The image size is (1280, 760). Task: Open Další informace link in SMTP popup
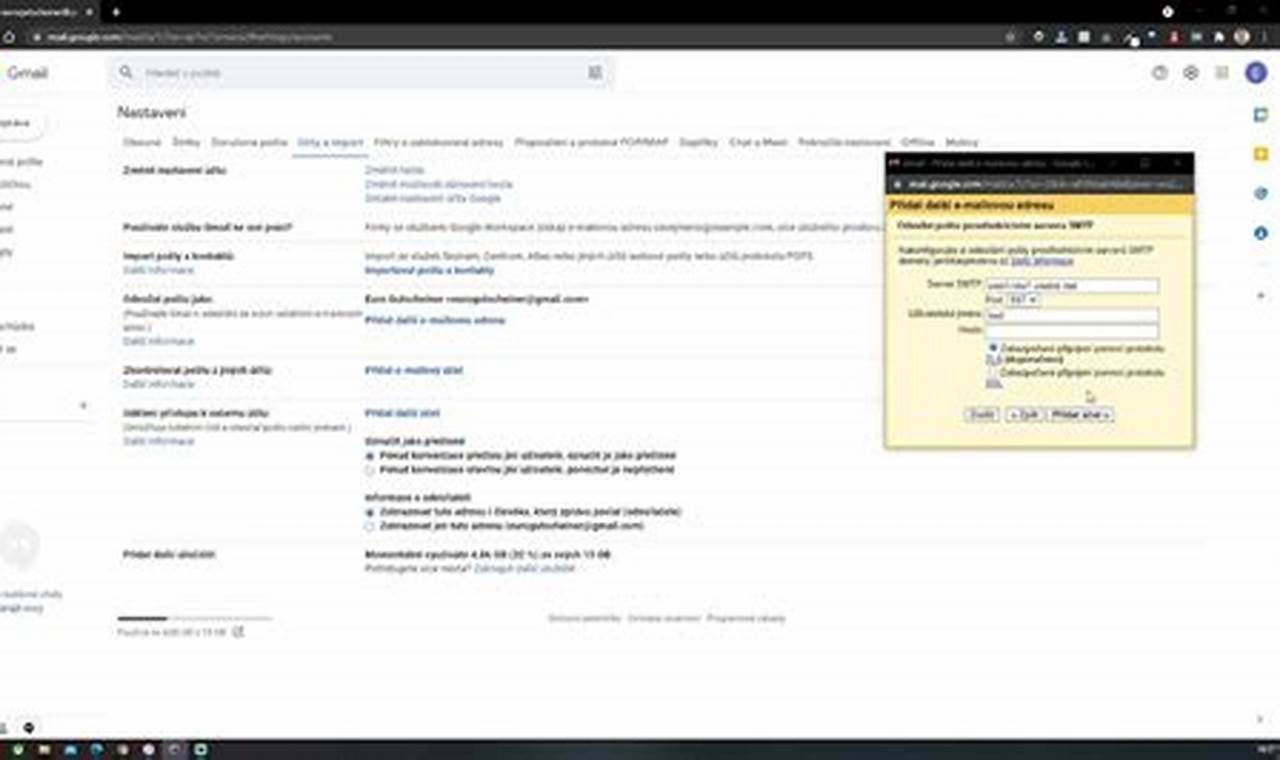coord(1042,261)
